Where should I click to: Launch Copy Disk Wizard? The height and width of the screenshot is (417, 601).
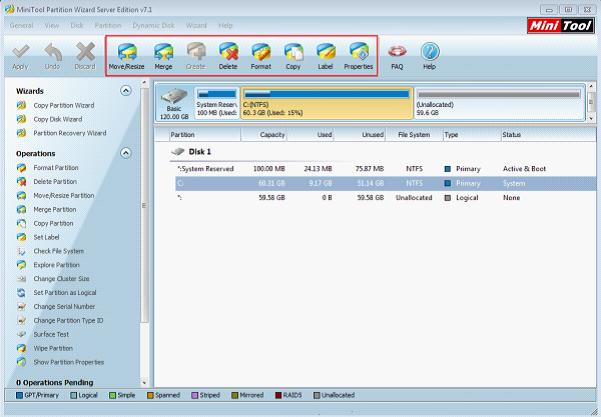(57, 119)
